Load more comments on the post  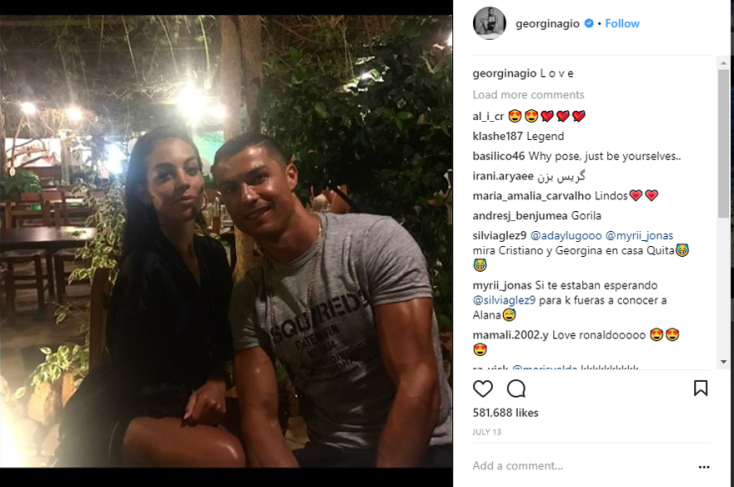tap(528, 95)
